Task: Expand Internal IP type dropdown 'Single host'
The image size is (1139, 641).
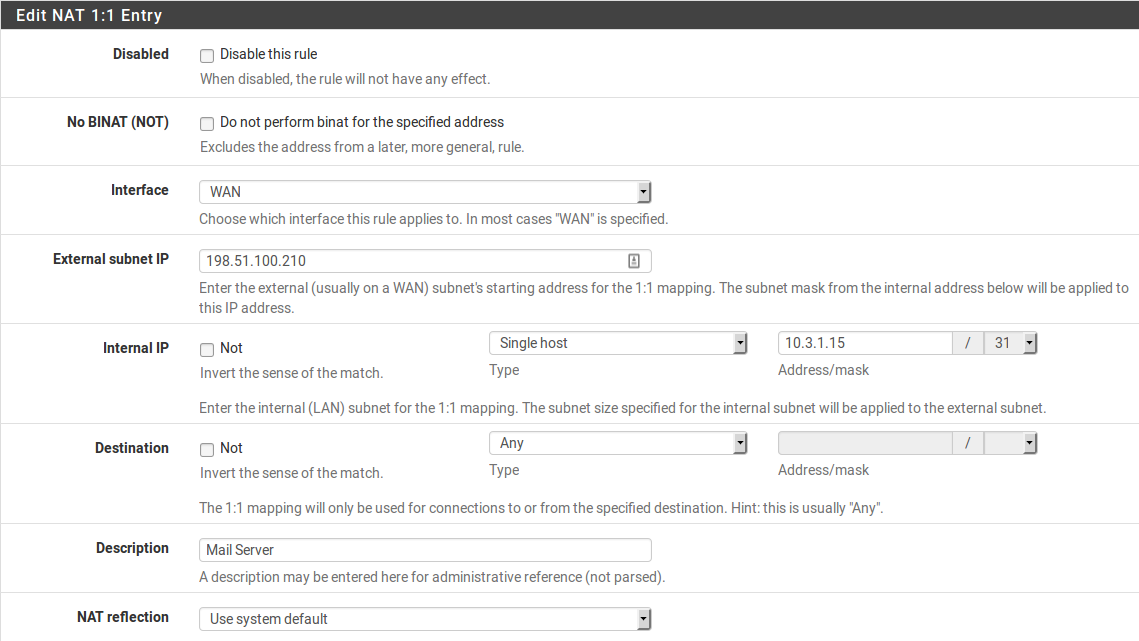Action: (x=618, y=343)
